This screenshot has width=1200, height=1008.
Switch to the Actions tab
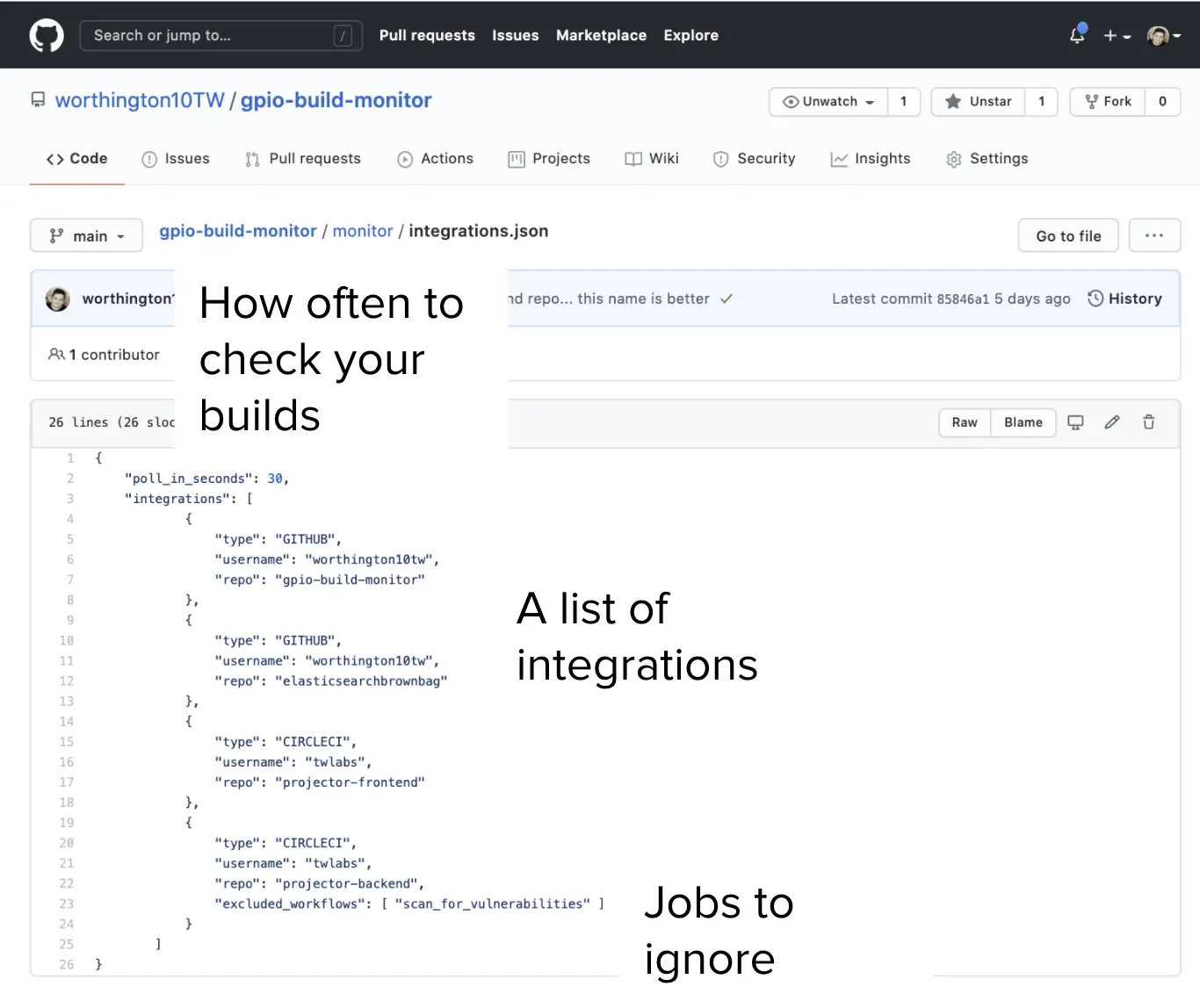point(436,159)
